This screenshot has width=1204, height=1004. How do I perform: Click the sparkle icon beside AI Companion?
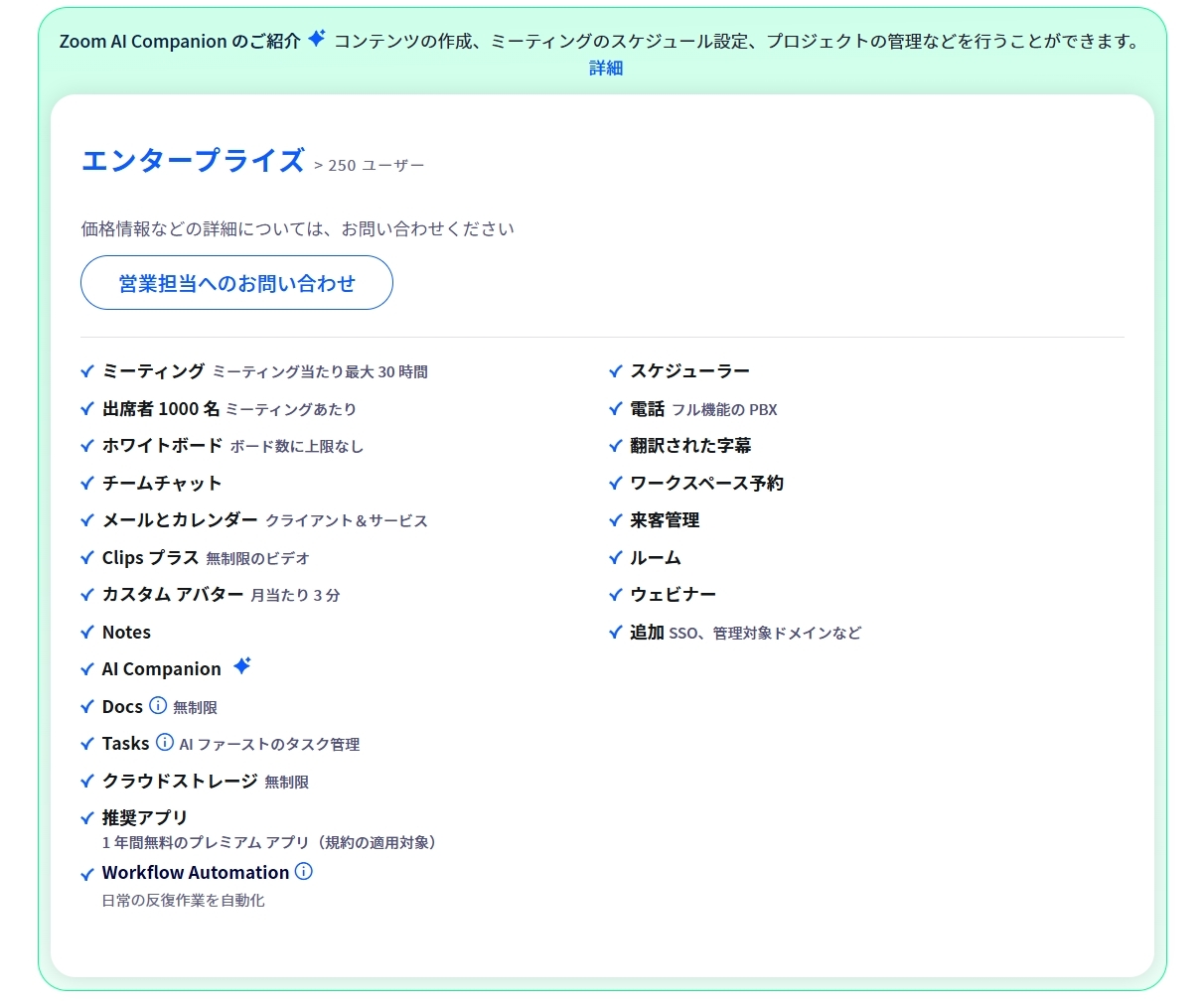point(241,666)
